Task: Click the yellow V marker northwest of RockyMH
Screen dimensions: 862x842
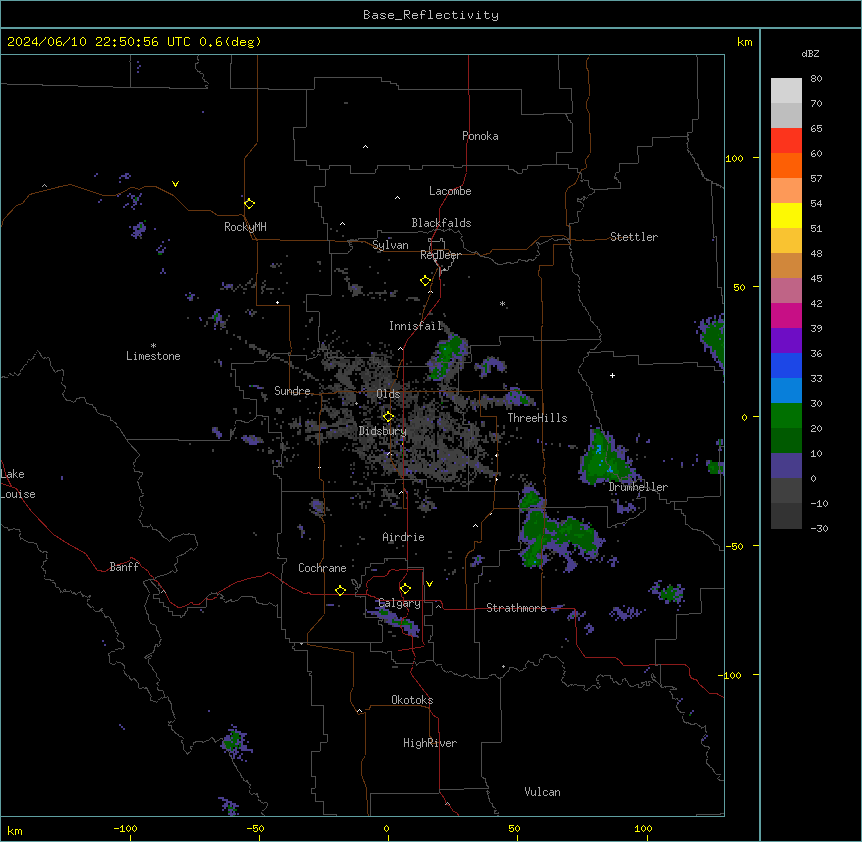Action: point(175,184)
